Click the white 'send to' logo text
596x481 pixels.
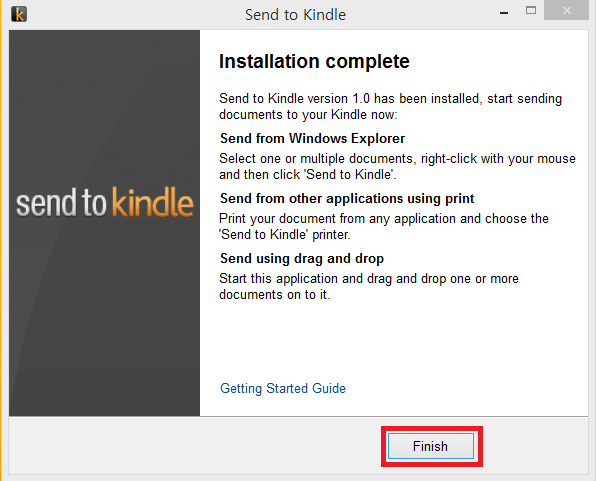61,203
